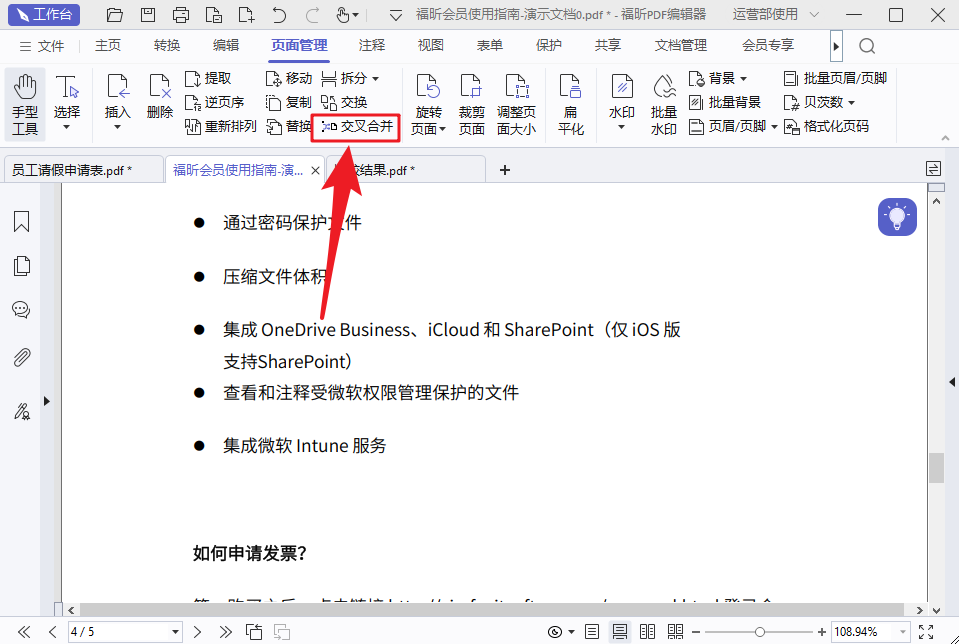
Task: Enable continuous page scrolling view
Action: (x=620, y=632)
